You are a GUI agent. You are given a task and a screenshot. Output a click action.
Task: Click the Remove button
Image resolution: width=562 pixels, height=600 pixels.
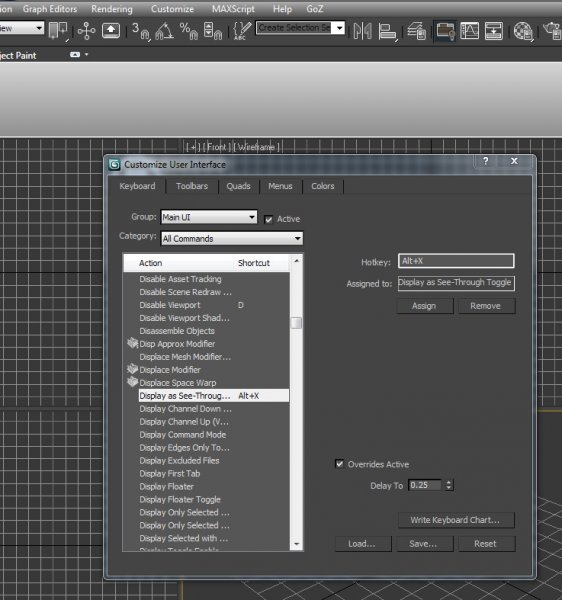[x=486, y=306]
